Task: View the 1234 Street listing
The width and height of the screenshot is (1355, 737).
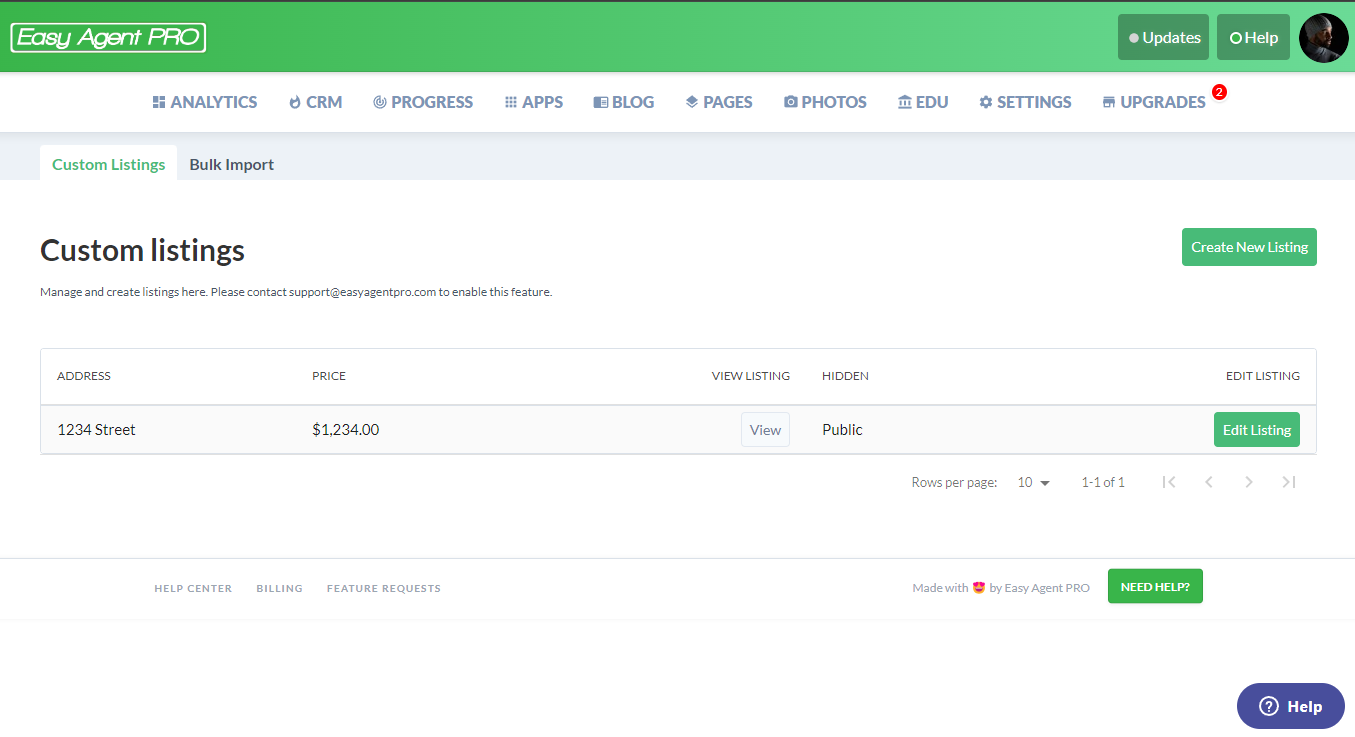Action: (765, 430)
